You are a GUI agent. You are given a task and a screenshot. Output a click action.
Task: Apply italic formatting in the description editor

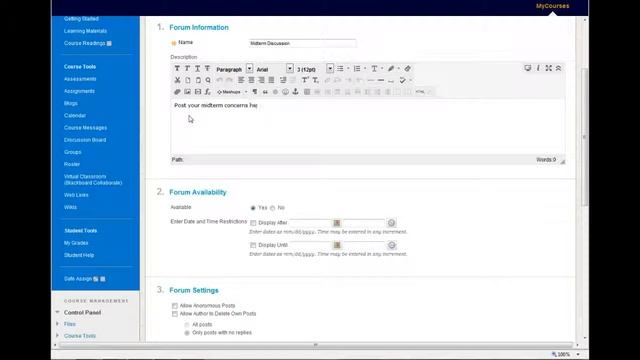pos(187,69)
